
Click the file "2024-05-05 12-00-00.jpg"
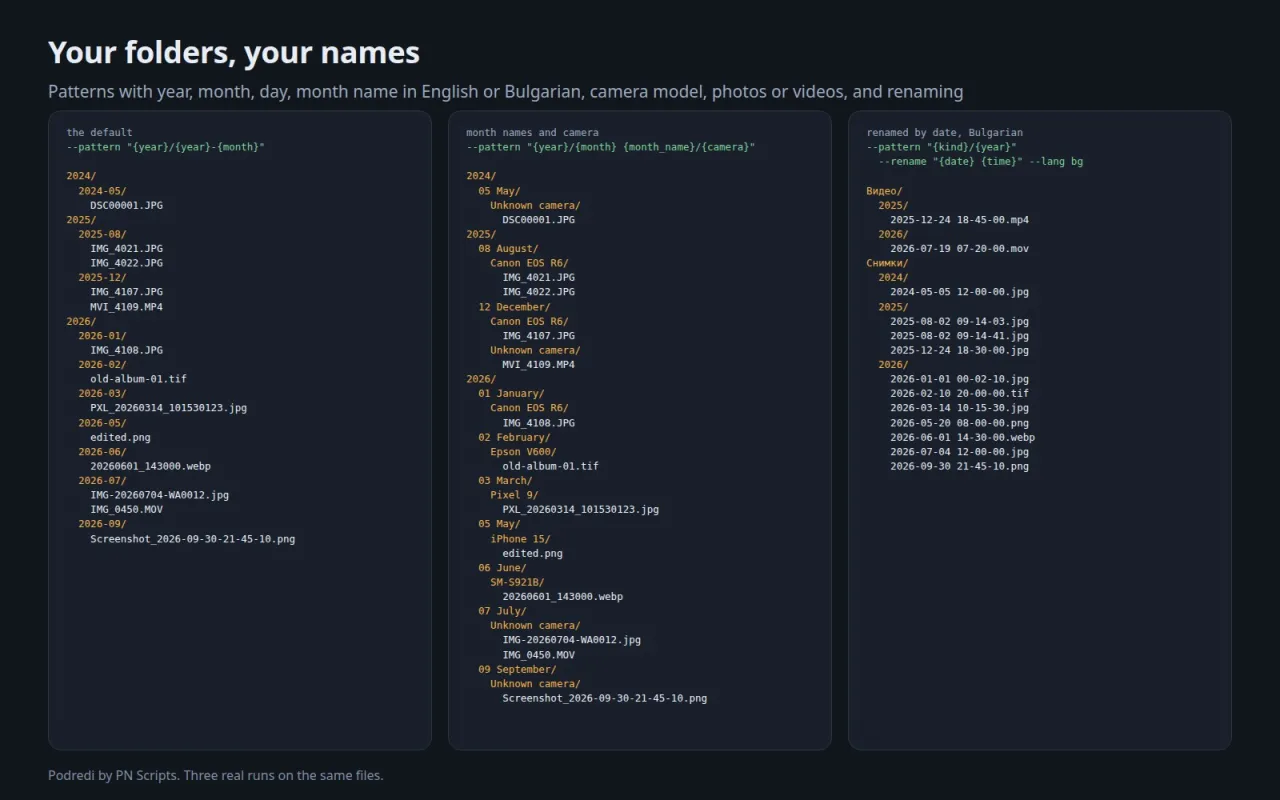[959, 292]
